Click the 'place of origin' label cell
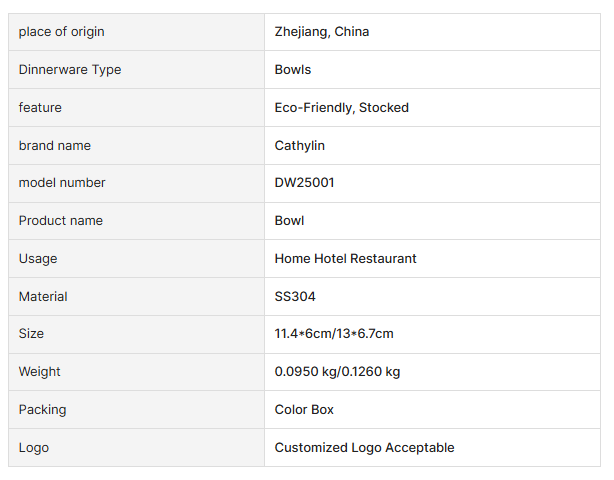 tap(61, 32)
